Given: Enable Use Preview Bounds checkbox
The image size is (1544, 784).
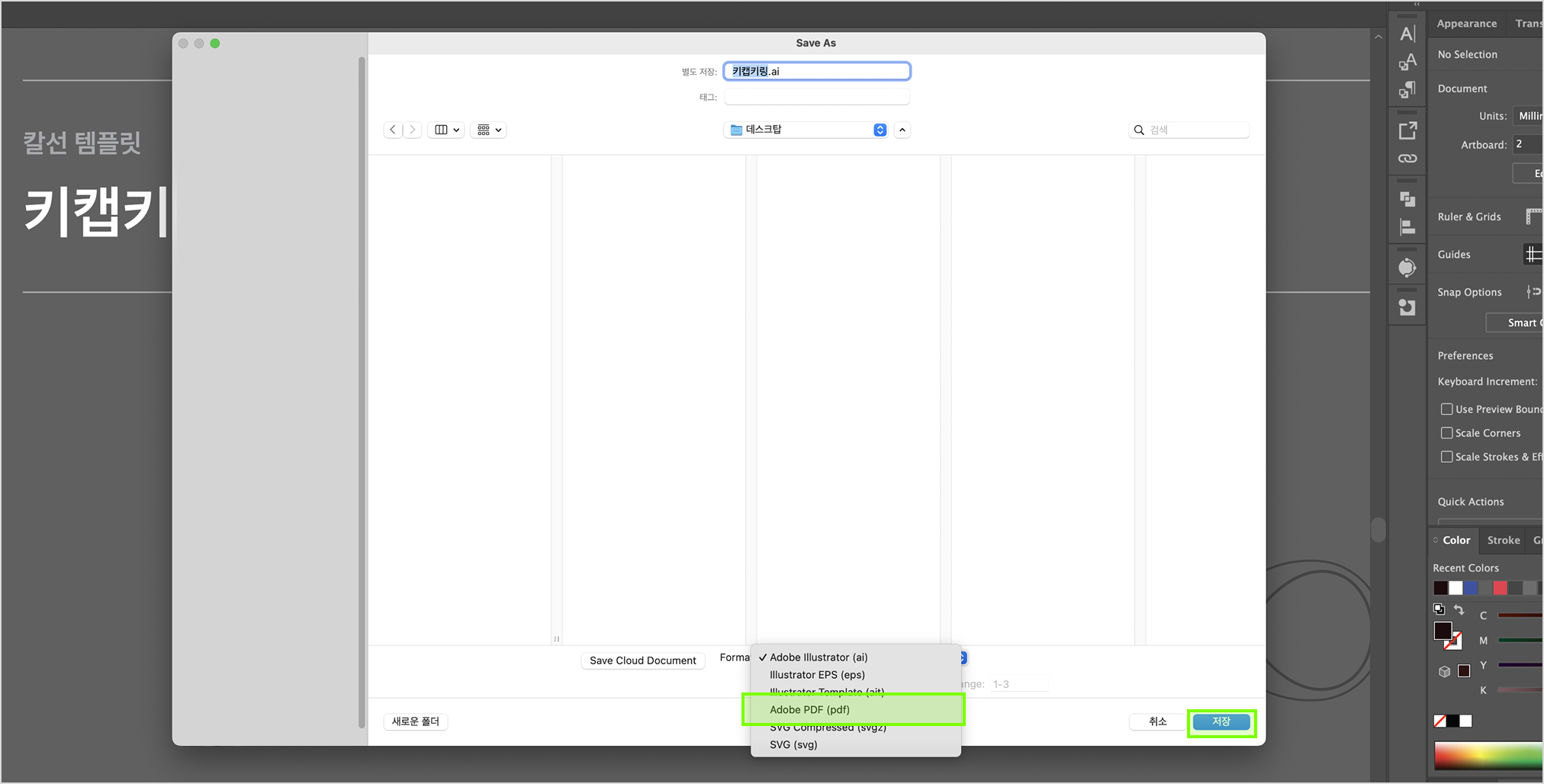Looking at the screenshot, I should coord(1446,410).
